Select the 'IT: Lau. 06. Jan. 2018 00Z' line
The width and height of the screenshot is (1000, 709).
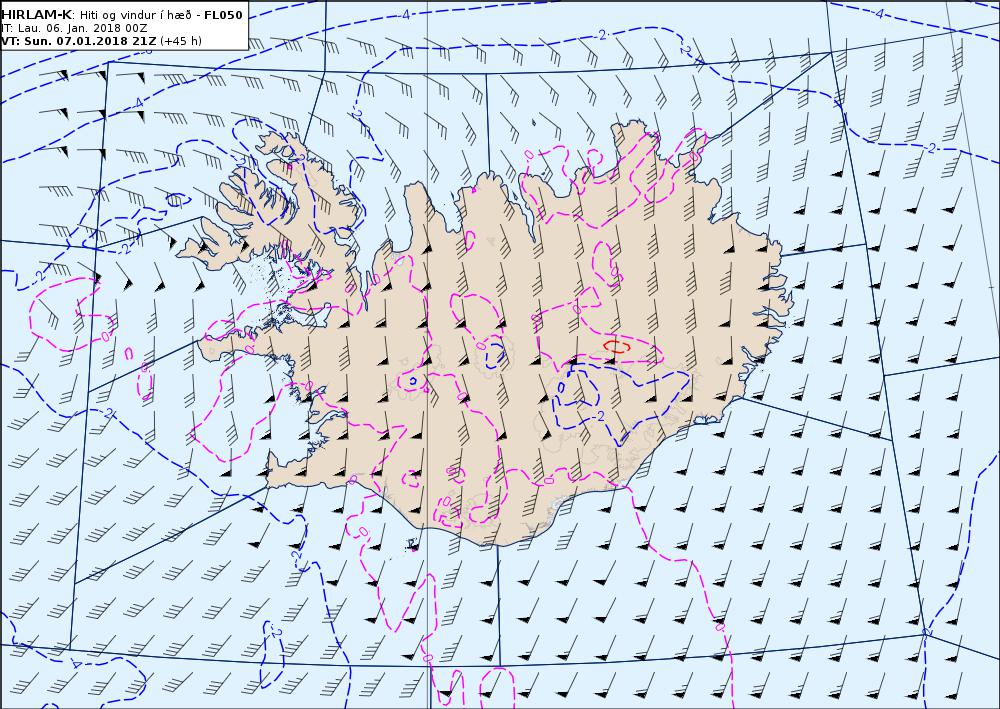click(x=75, y=28)
